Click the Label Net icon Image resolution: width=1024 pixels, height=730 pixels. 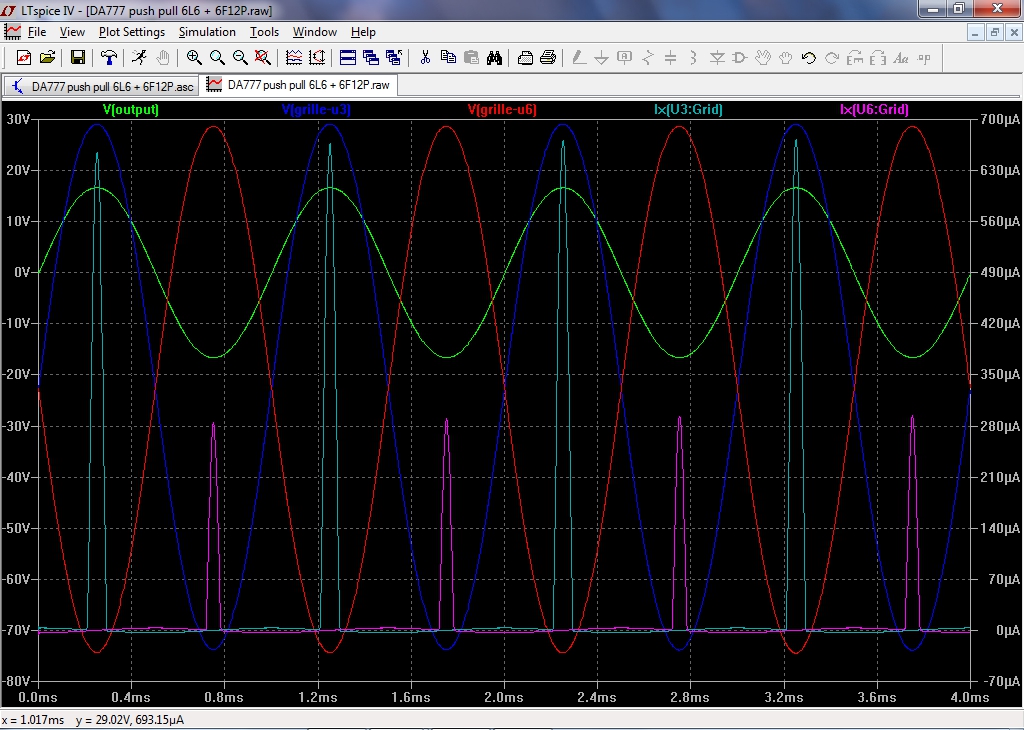pyautogui.click(x=624, y=58)
